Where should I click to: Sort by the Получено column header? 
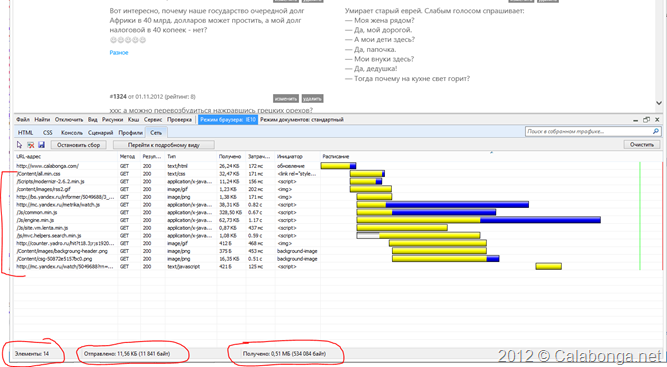(x=231, y=156)
